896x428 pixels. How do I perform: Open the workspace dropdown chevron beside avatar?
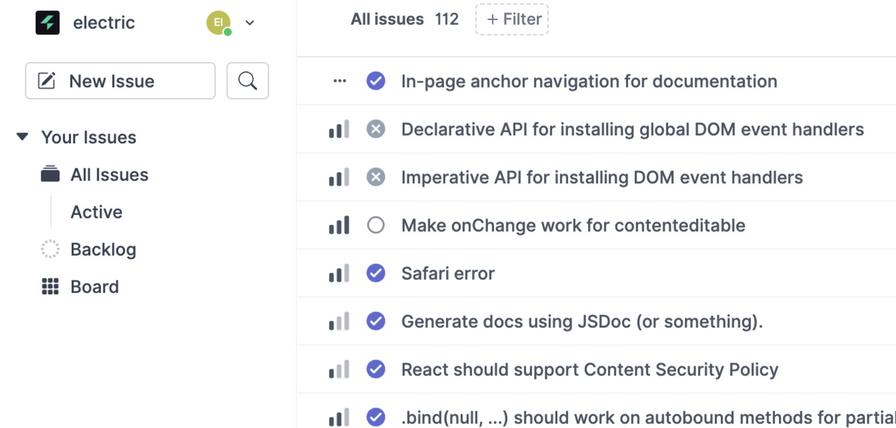tap(250, 22)
